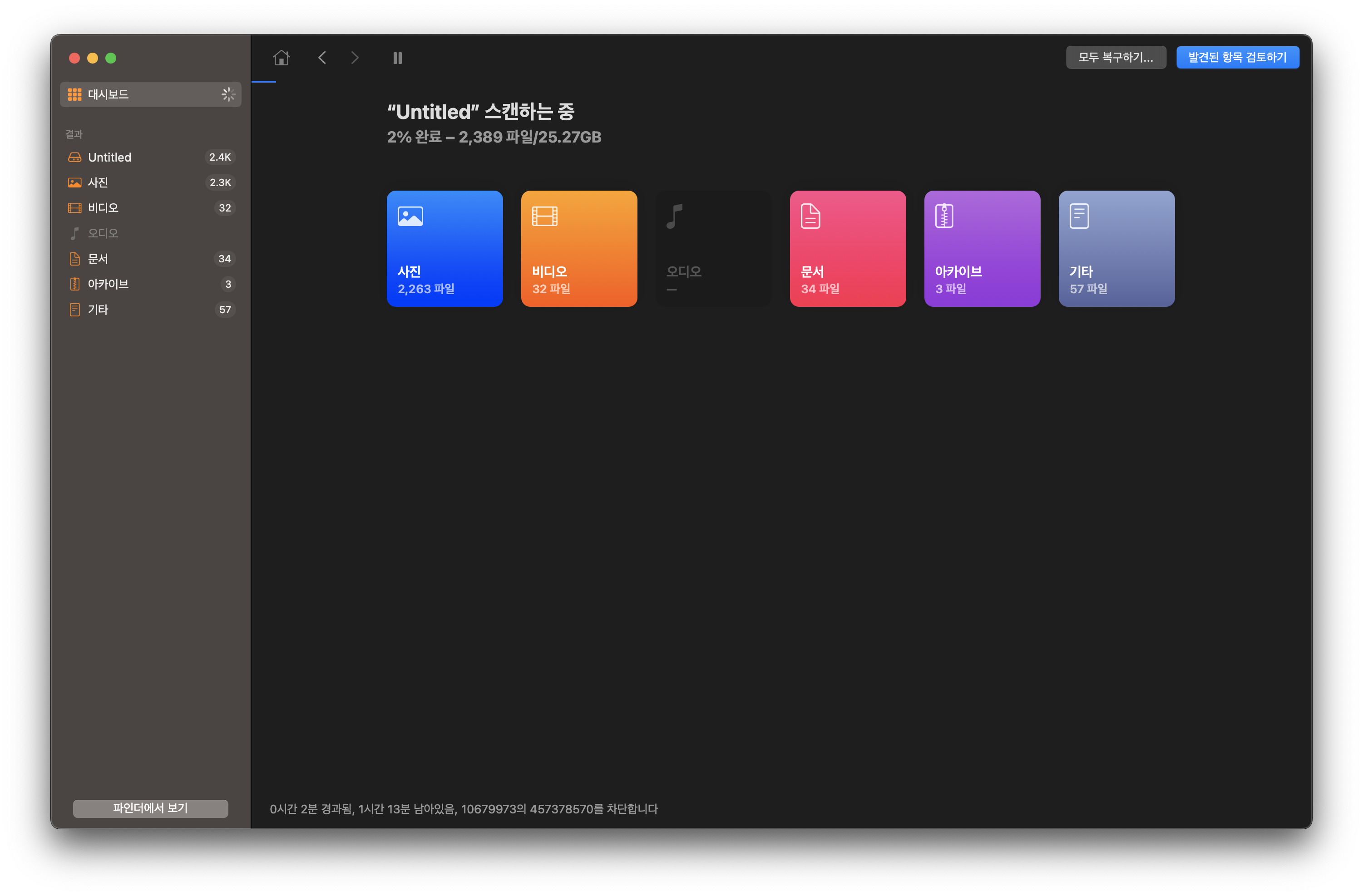Viewport: 1363px width, 896px height.
Task: Pause the scan with pause button
Action: click(397, 58)
